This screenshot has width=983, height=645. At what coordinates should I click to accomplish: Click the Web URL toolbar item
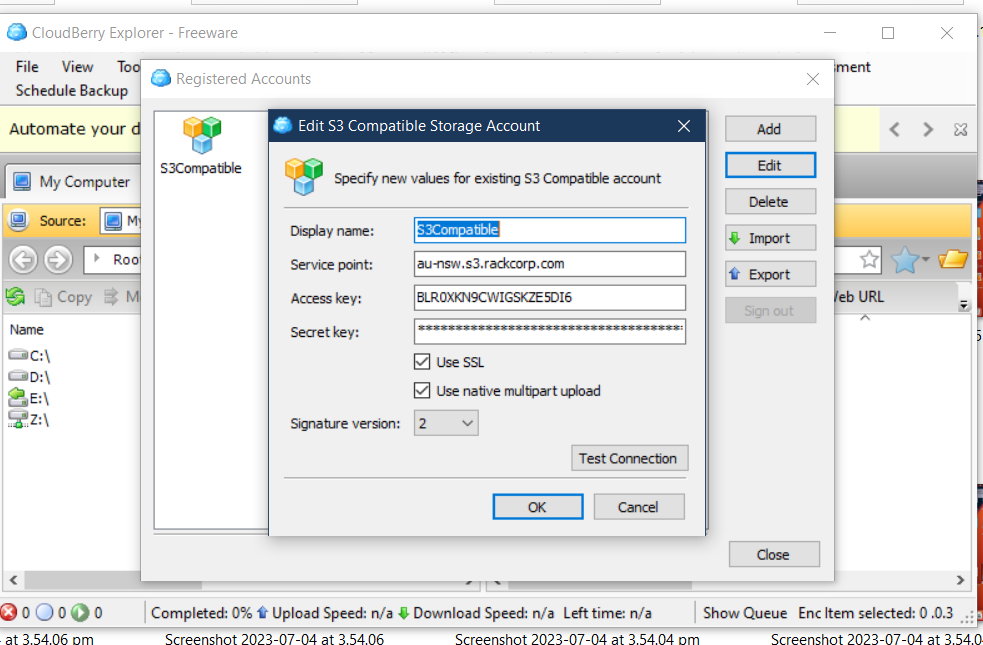coord(858,296)
